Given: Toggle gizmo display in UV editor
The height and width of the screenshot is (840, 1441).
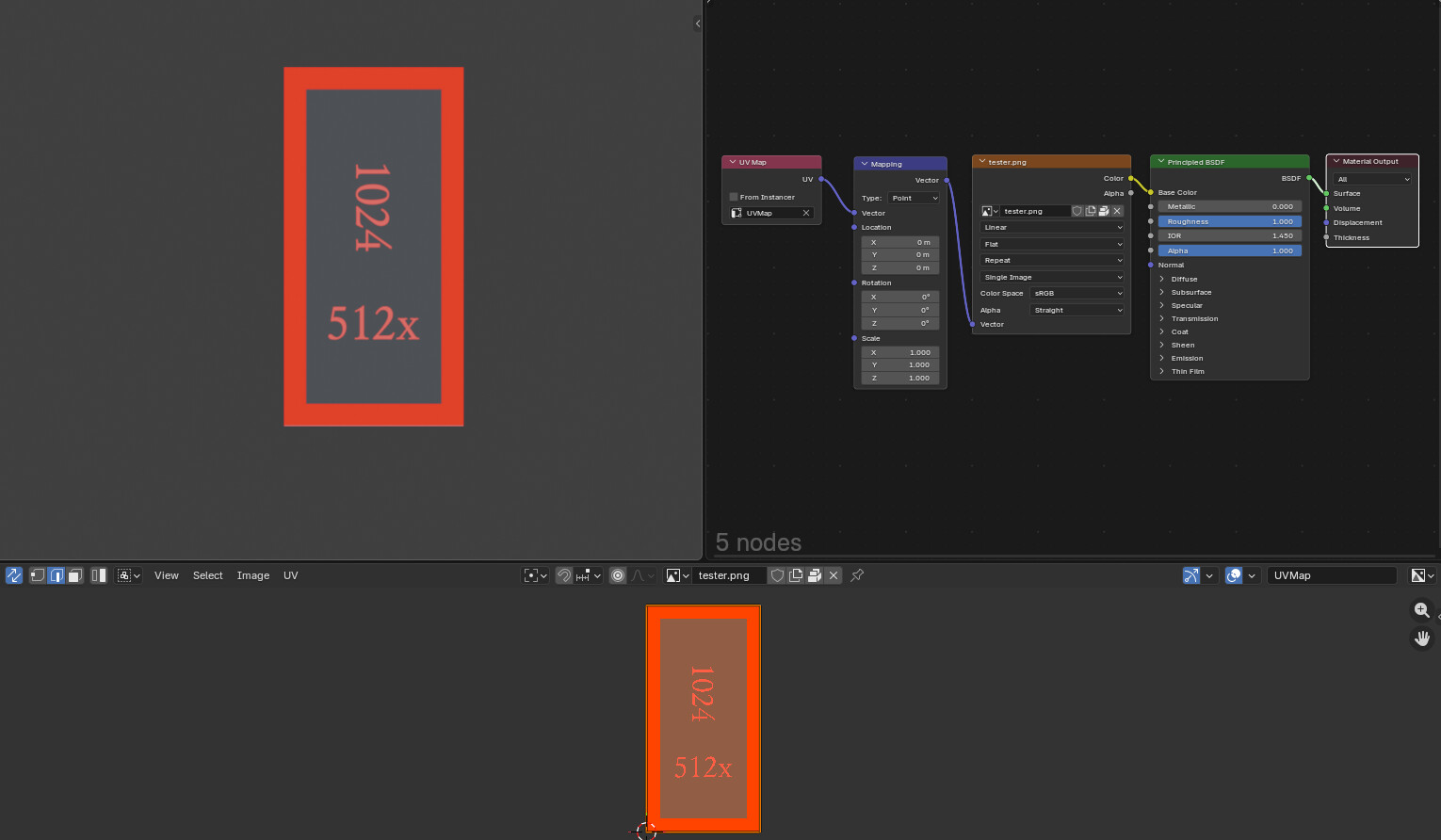Looking at the screenshot, I should click(1191, 575).
